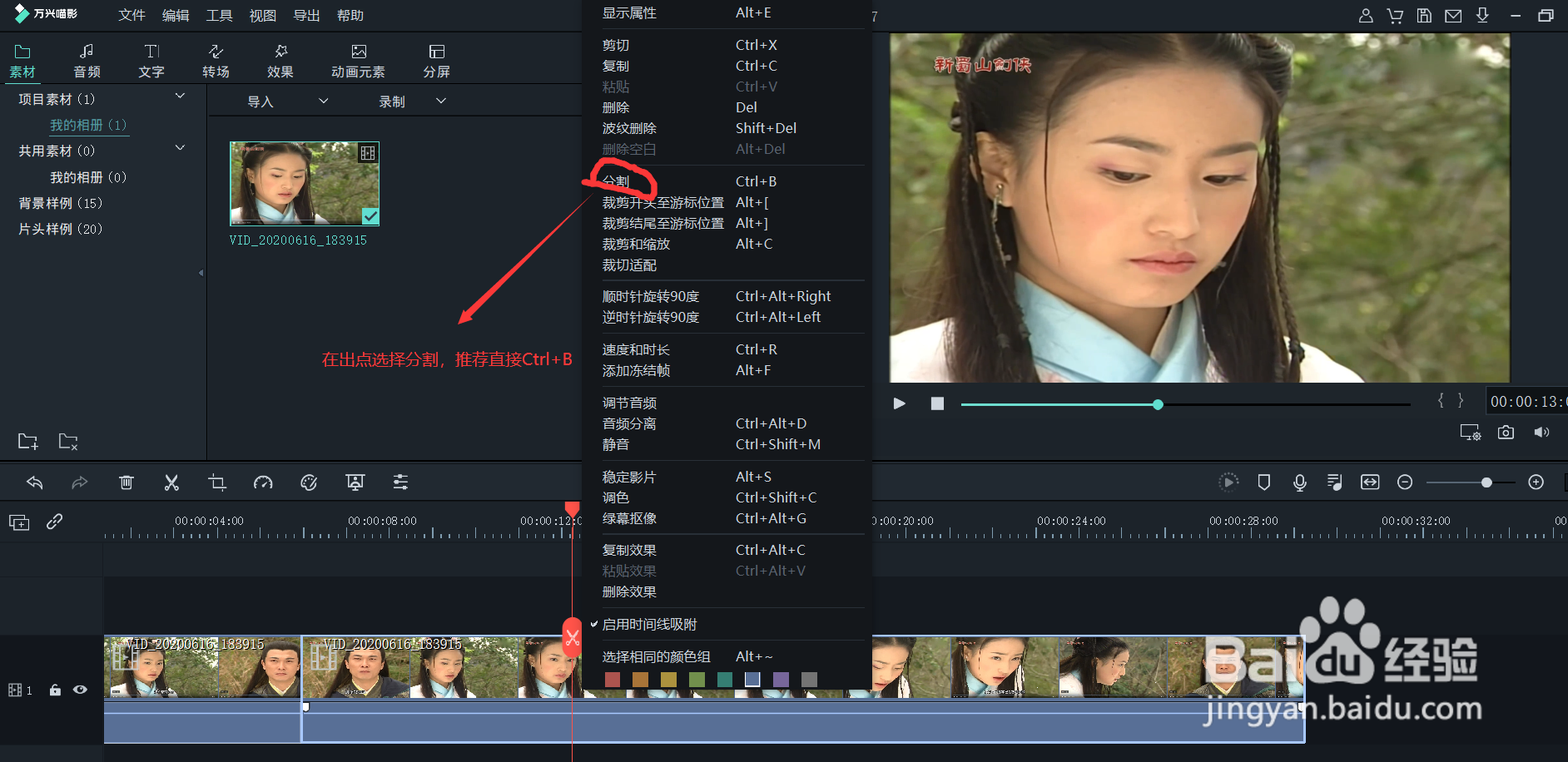
Task: Open the 文件 menu
Action: 131,16
